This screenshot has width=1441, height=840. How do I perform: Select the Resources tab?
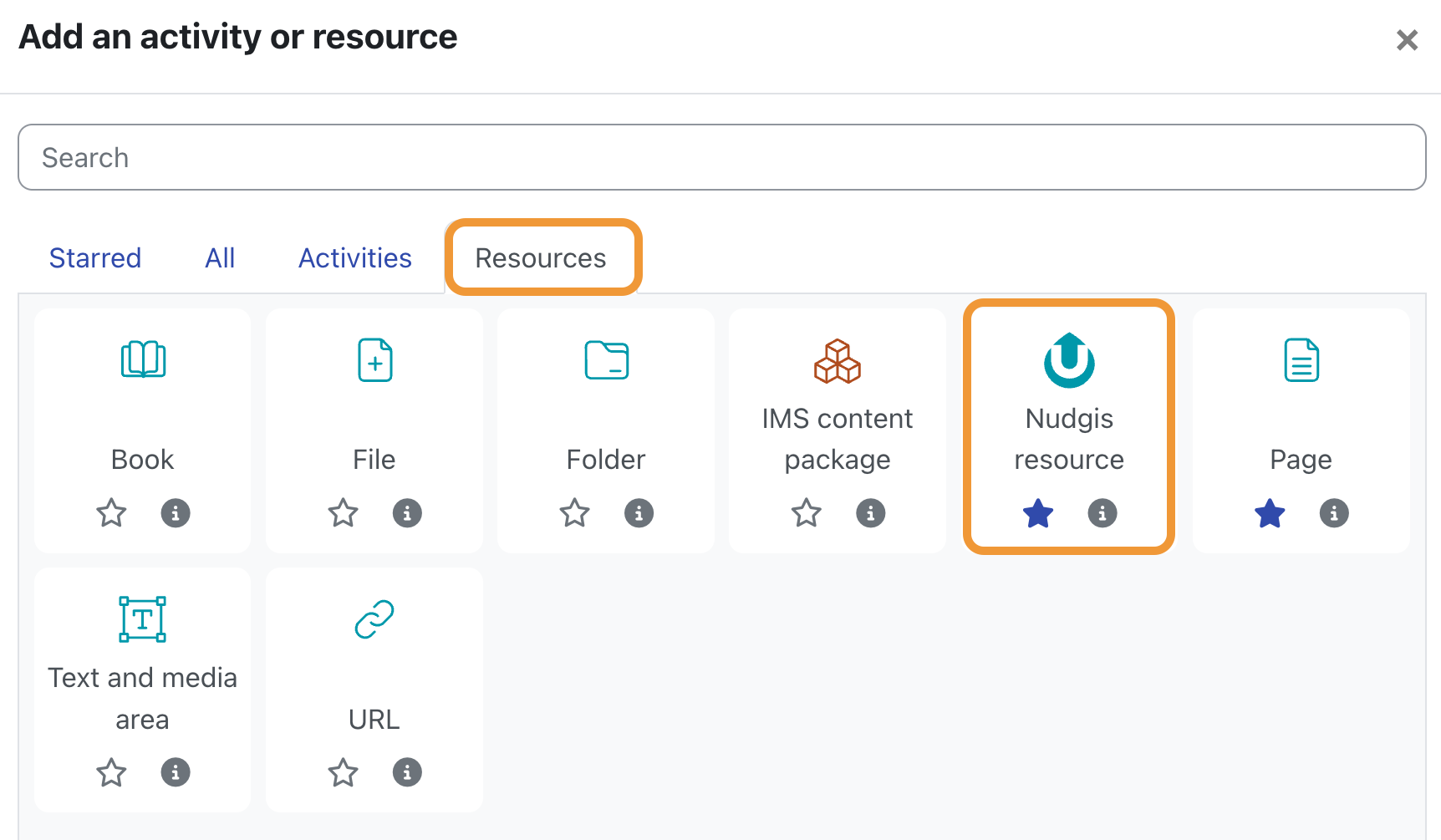pyautogui.click(x=541, y=258)
